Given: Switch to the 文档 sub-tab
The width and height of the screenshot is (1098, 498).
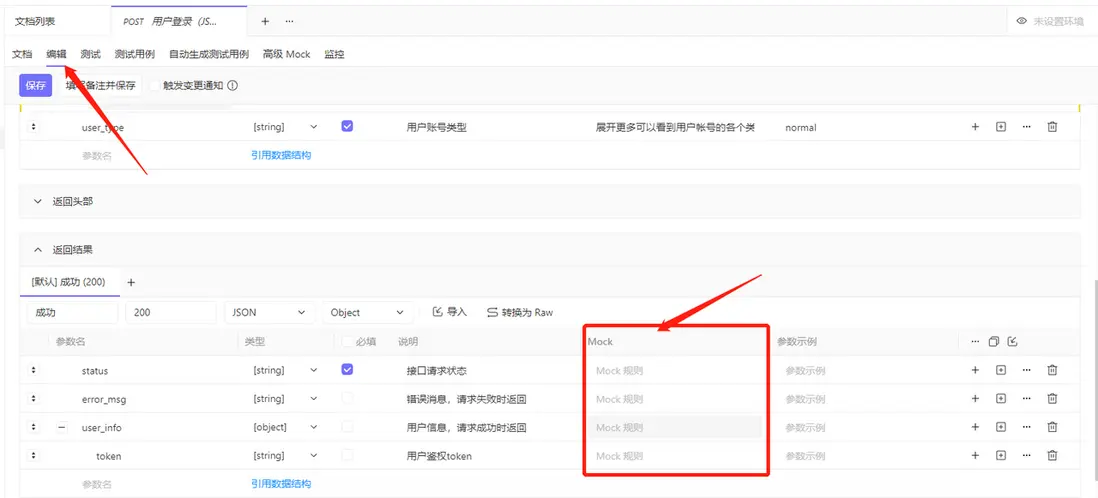Looking at the screenshot, I should [22, 54].
